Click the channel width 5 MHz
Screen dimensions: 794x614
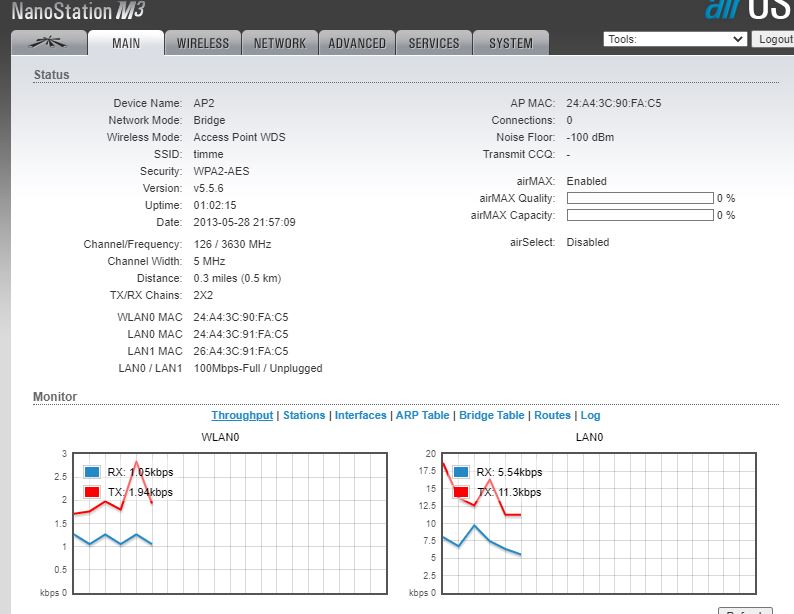(x=209, y=261)
